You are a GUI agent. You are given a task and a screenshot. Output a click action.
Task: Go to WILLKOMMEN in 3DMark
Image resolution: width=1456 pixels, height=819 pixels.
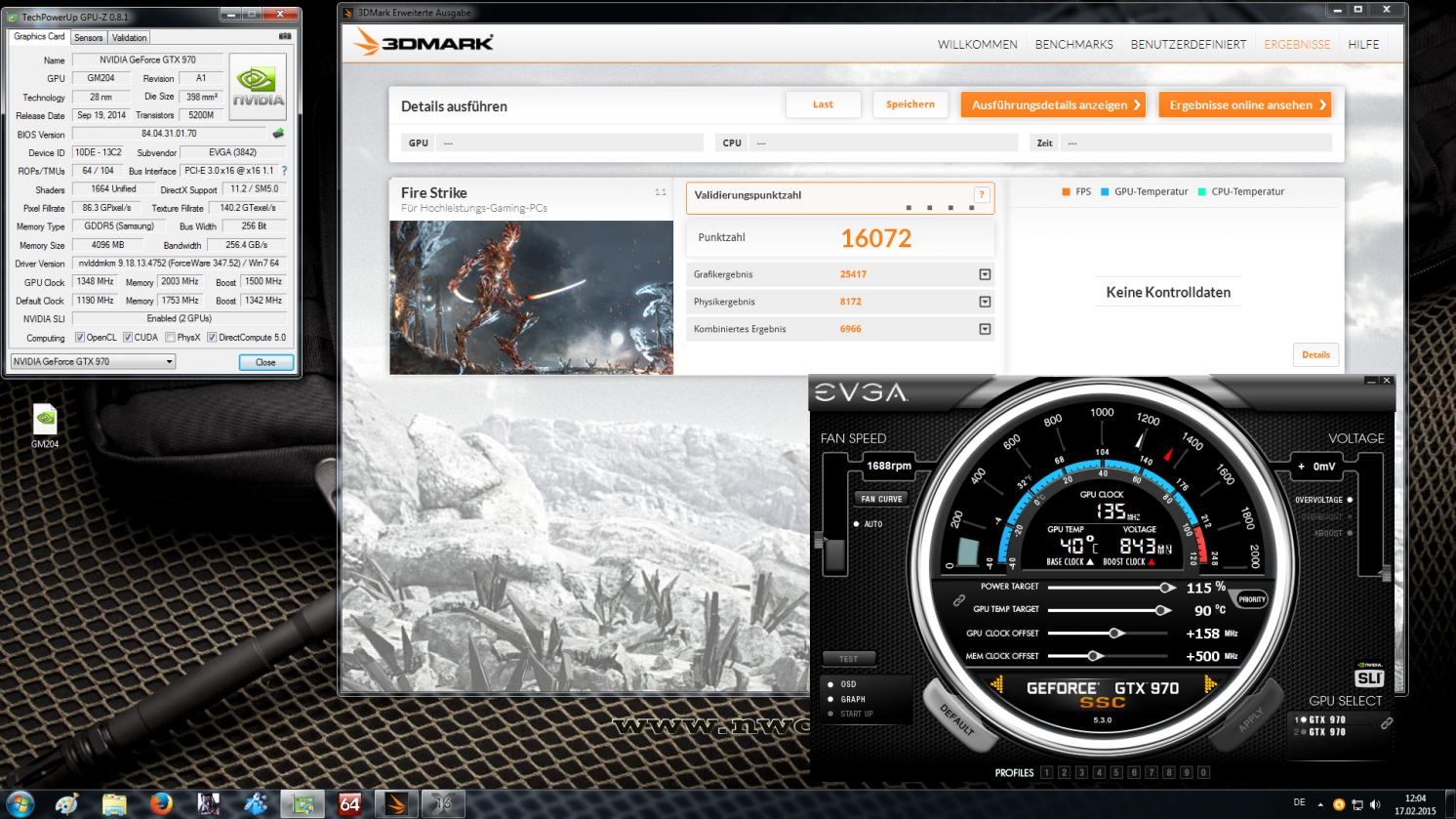click(x=977, y=44)
